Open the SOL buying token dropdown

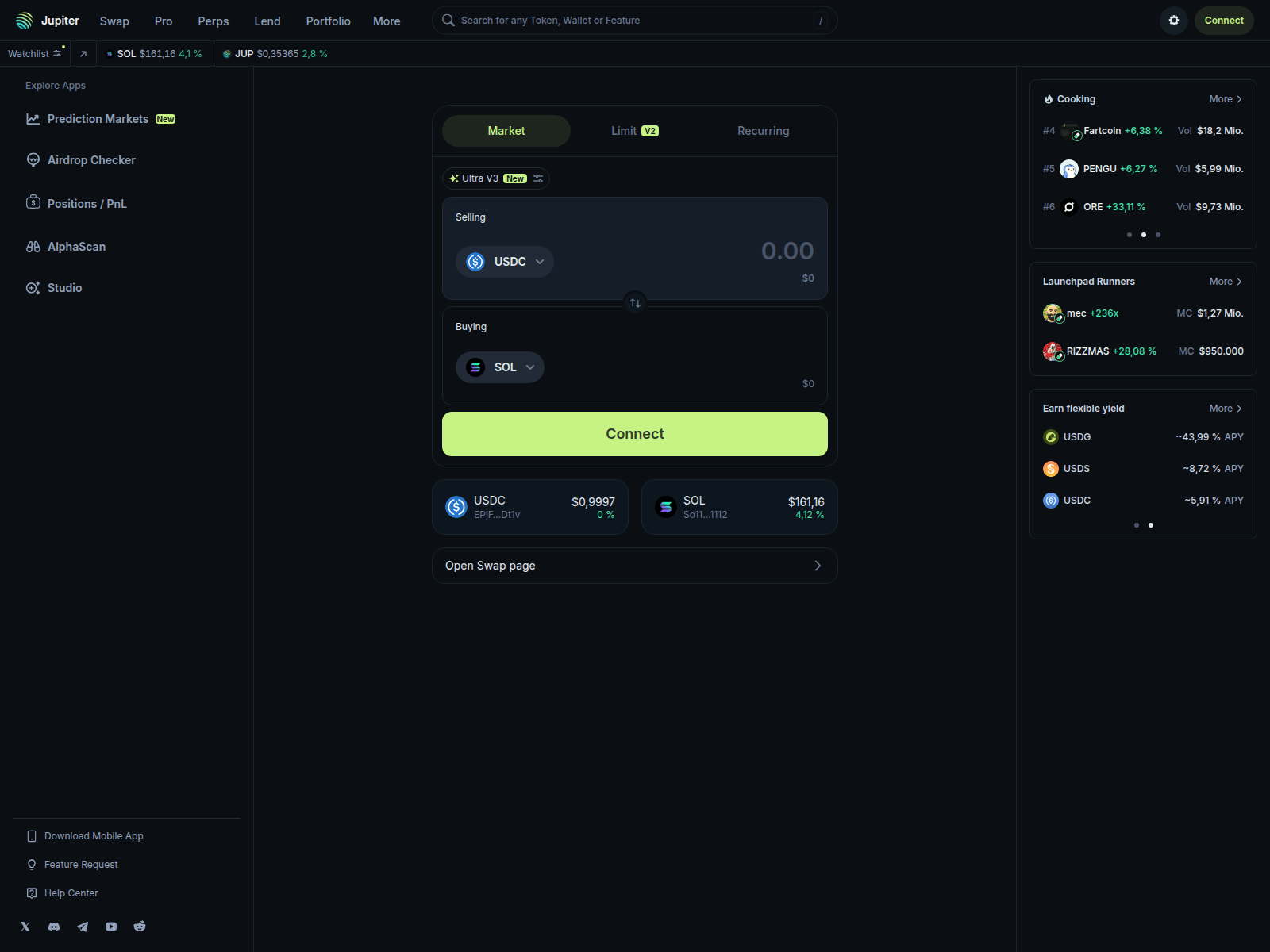[500, 367]
